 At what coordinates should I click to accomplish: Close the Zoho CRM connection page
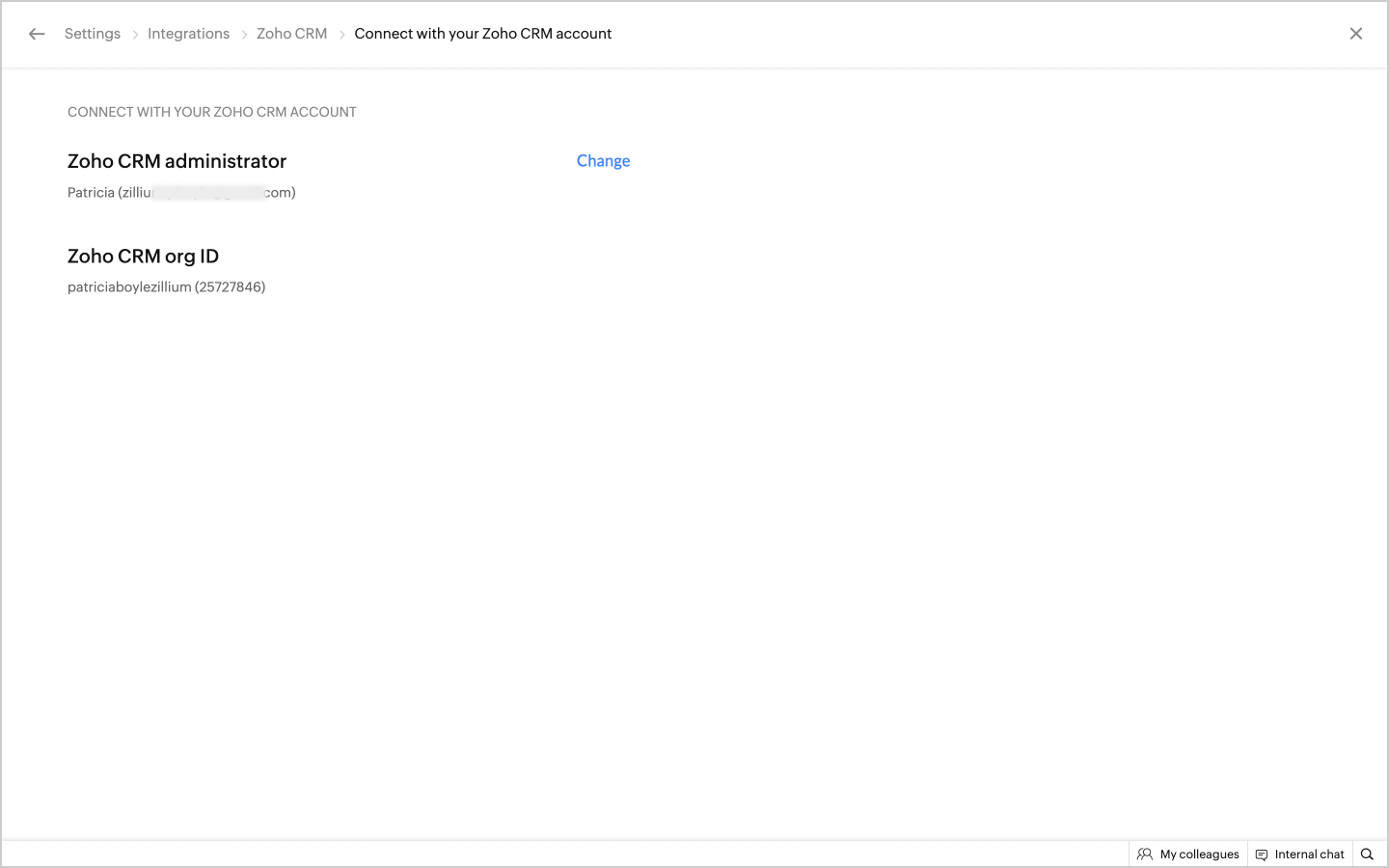click(1355, 34)
